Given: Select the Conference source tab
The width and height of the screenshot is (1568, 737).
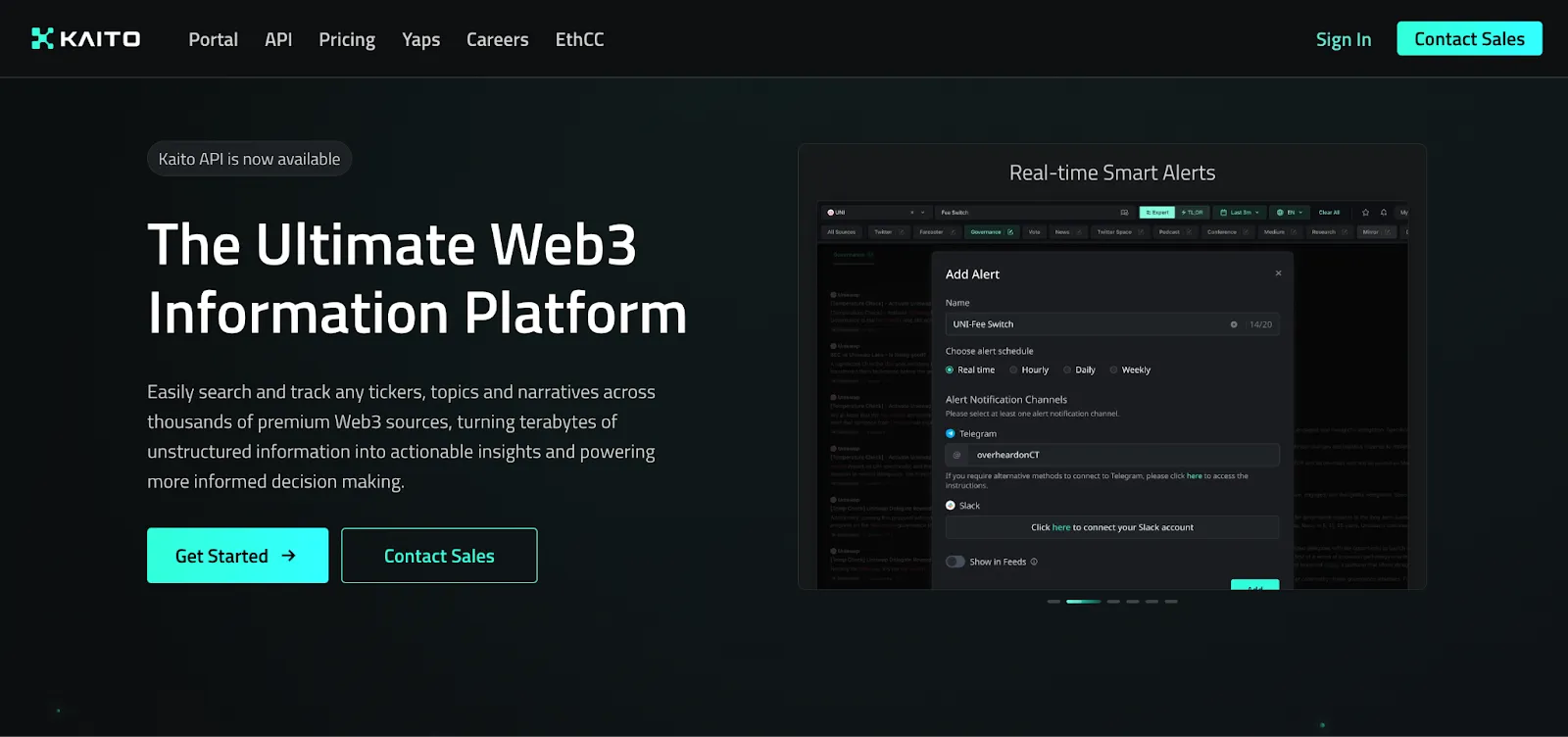Looking at the screenshot, I should click(x=1227, y=232).
